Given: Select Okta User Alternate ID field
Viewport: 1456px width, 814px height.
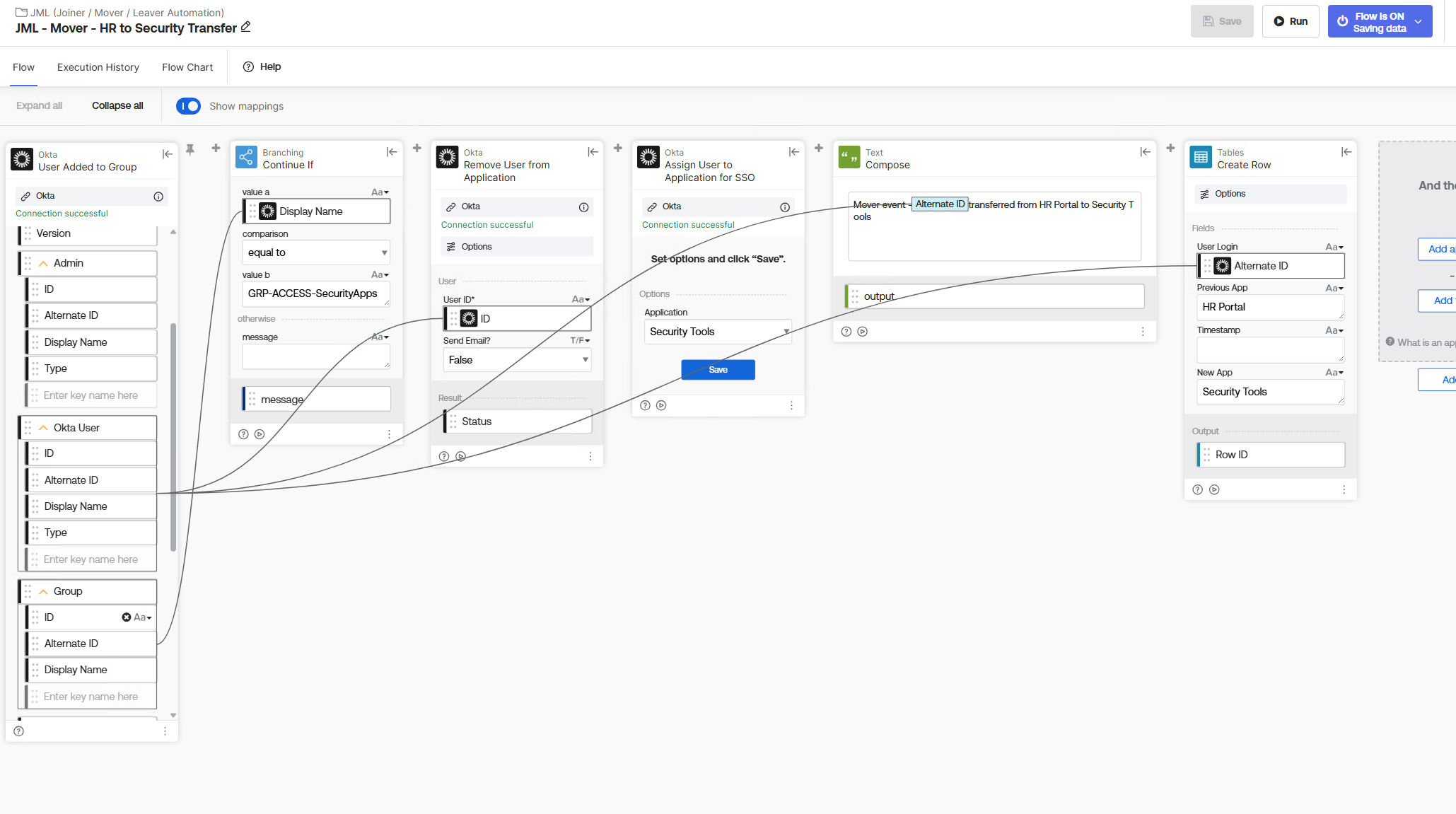Looking at the screenshot, I should pyautogui.click(x=91, y=480).
